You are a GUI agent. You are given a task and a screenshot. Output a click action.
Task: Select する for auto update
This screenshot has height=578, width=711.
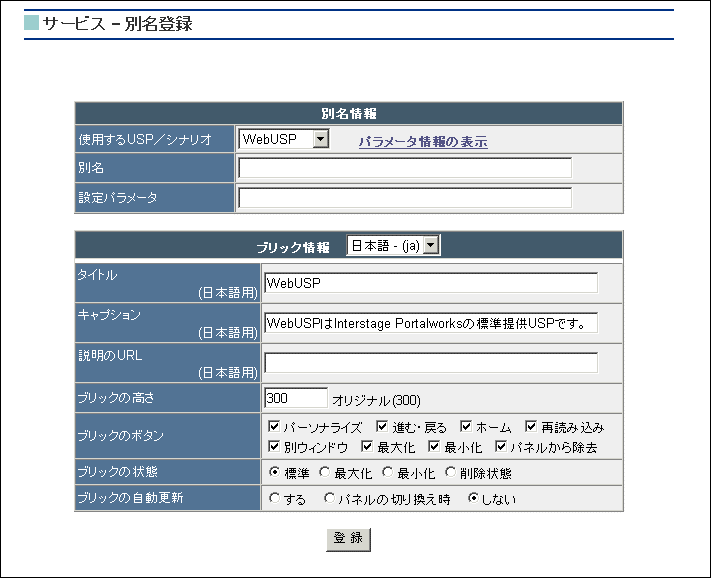(x=274, y=498)
